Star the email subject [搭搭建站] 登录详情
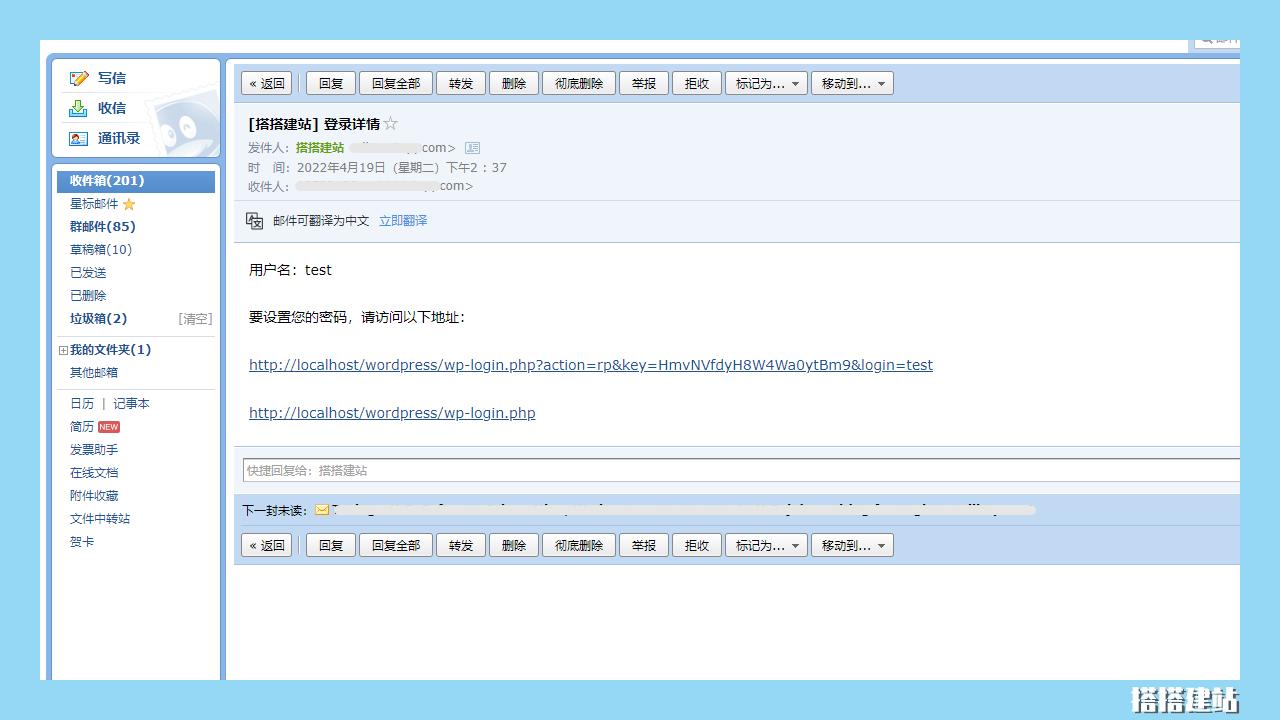The width and height of the screenshot is (1280, 720). 389,124
